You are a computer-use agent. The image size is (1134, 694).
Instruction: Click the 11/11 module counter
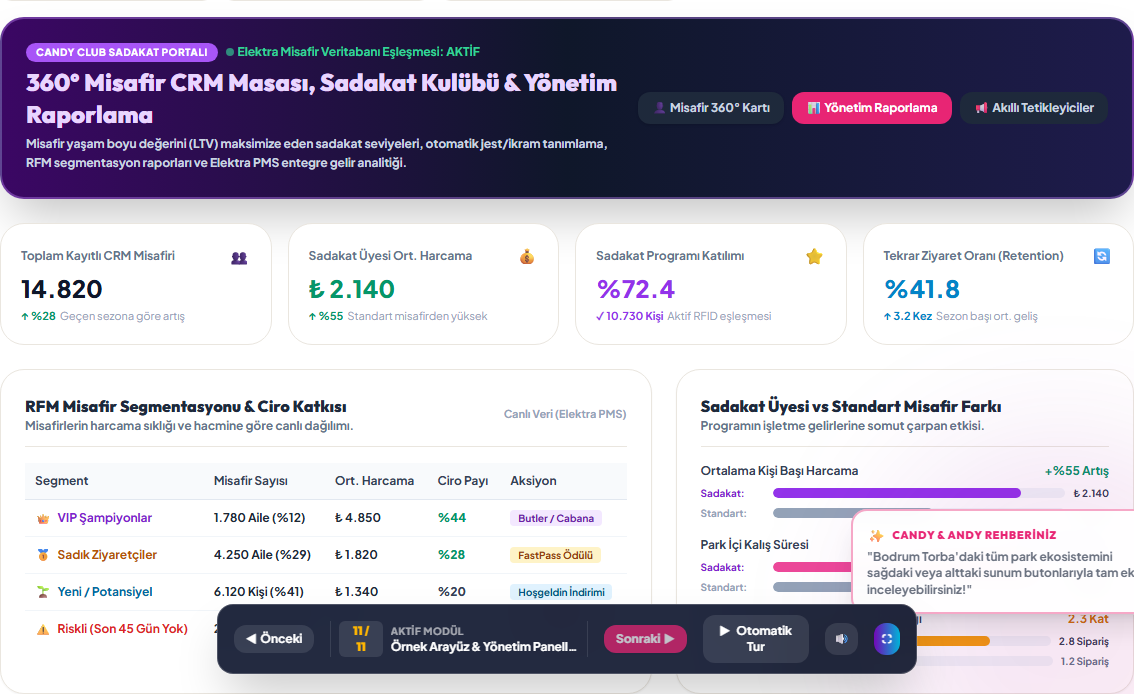click(361, 639)
